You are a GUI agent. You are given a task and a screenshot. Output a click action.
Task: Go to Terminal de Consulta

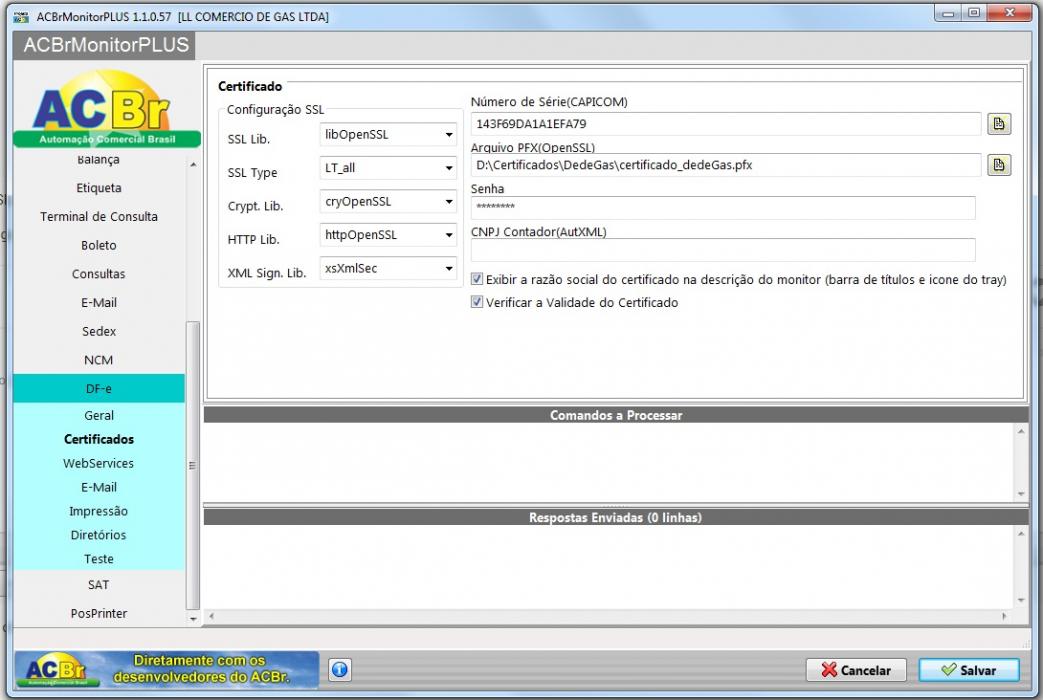pyautogui.click(x=98, y=217)
